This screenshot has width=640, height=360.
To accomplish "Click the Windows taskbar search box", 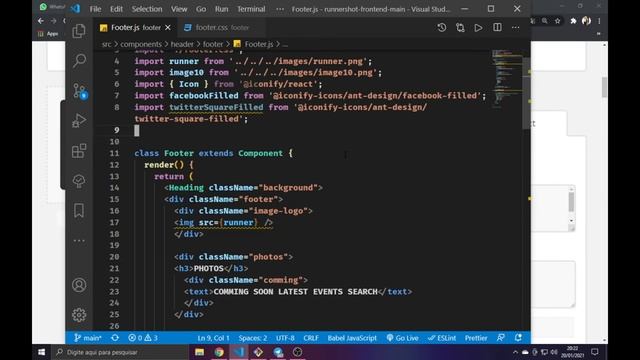I will click(x=120, y=352).
